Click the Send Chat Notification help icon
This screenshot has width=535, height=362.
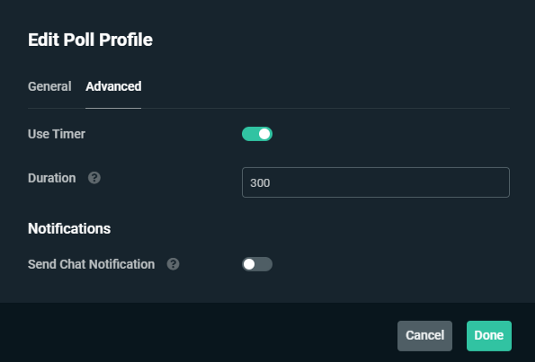click(173, 264)
